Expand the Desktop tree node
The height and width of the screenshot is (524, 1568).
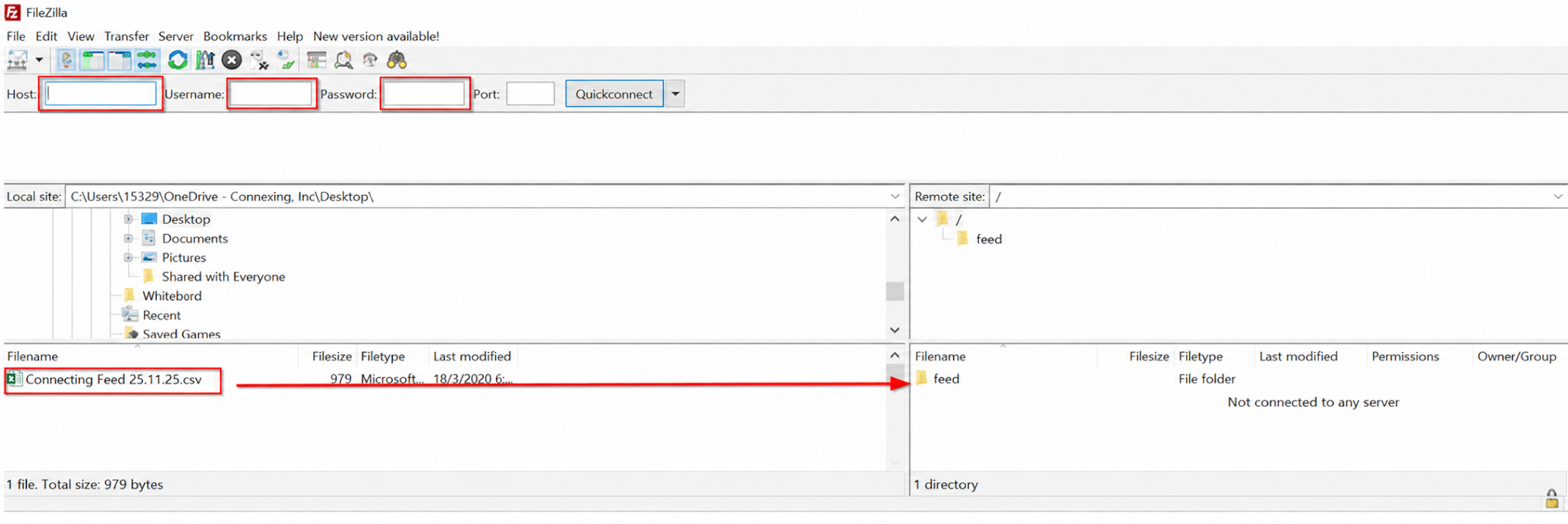coord(129,219)
